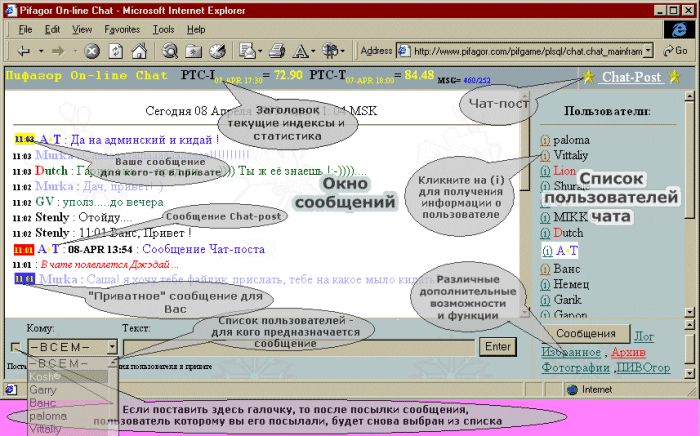The width and height of the screenshot is (700, 436).
Task: Click the text Size 'A' toolbar icon
Action: tap(300, 52)
